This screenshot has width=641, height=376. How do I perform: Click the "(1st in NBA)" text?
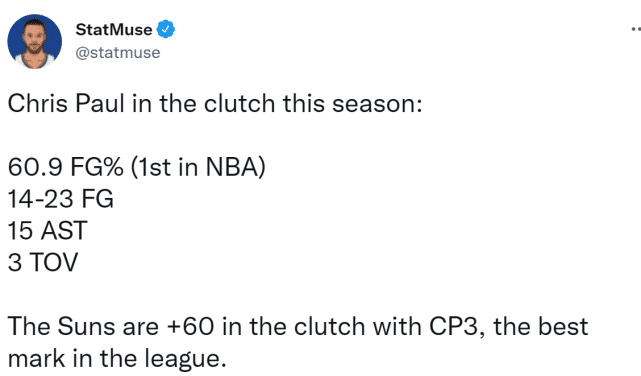(198, 167)
